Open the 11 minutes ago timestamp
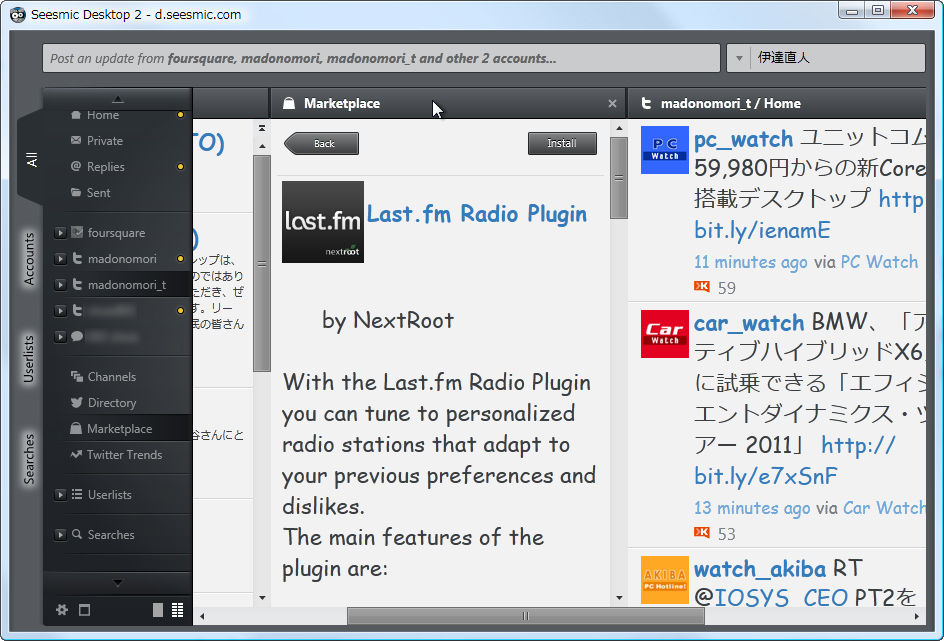The image size is (944, 641). coord(751,262)
